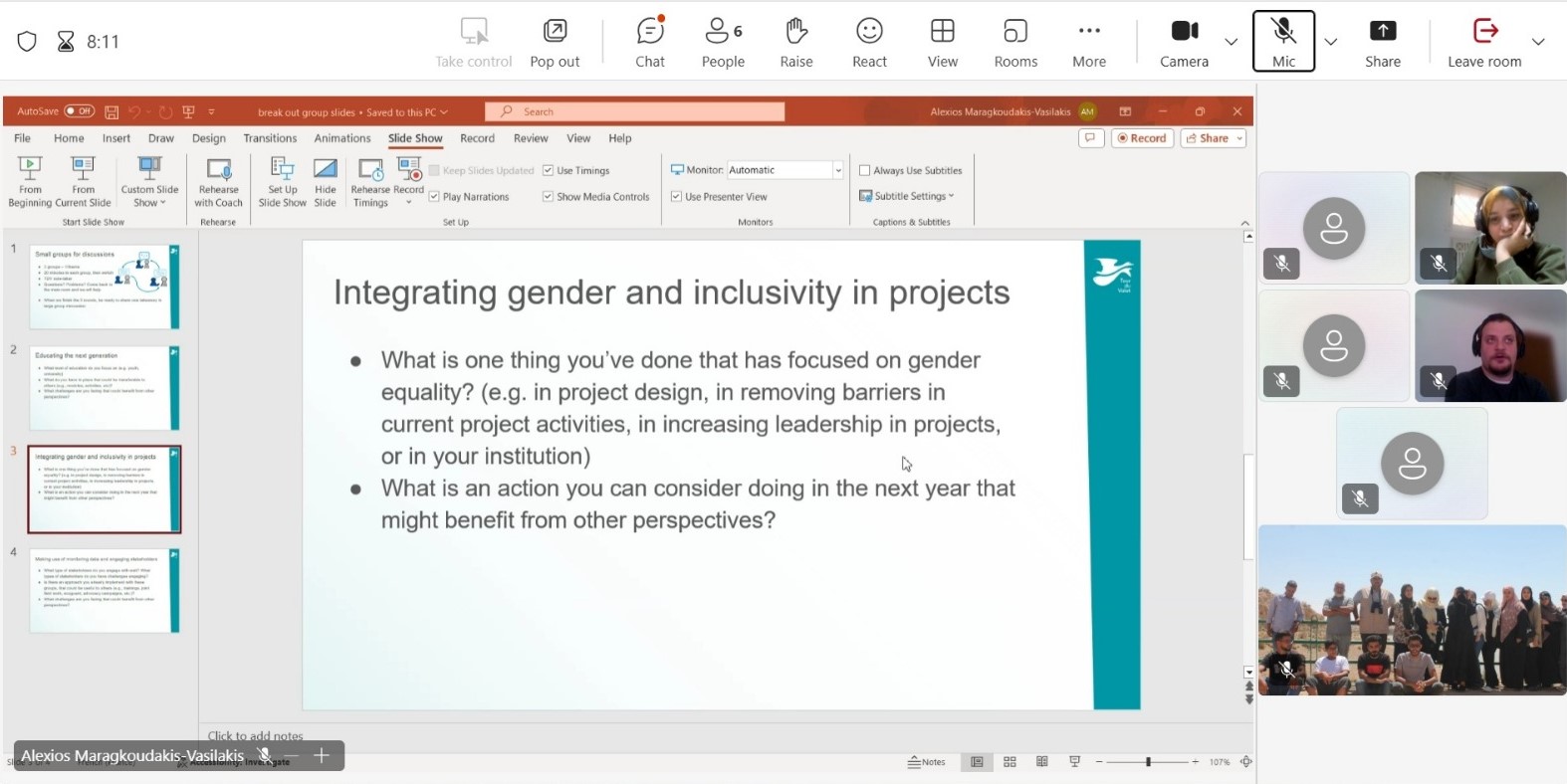
Task: Open the React emoji menu
Action: [869, 42]
